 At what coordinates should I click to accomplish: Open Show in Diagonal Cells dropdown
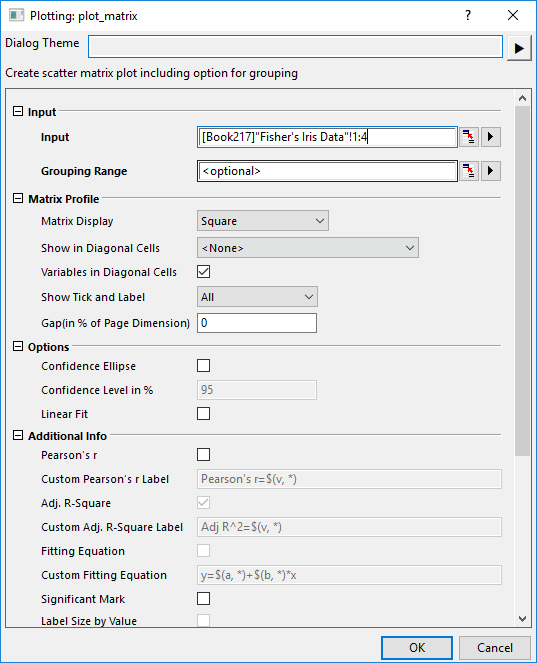tap(308, 248)
